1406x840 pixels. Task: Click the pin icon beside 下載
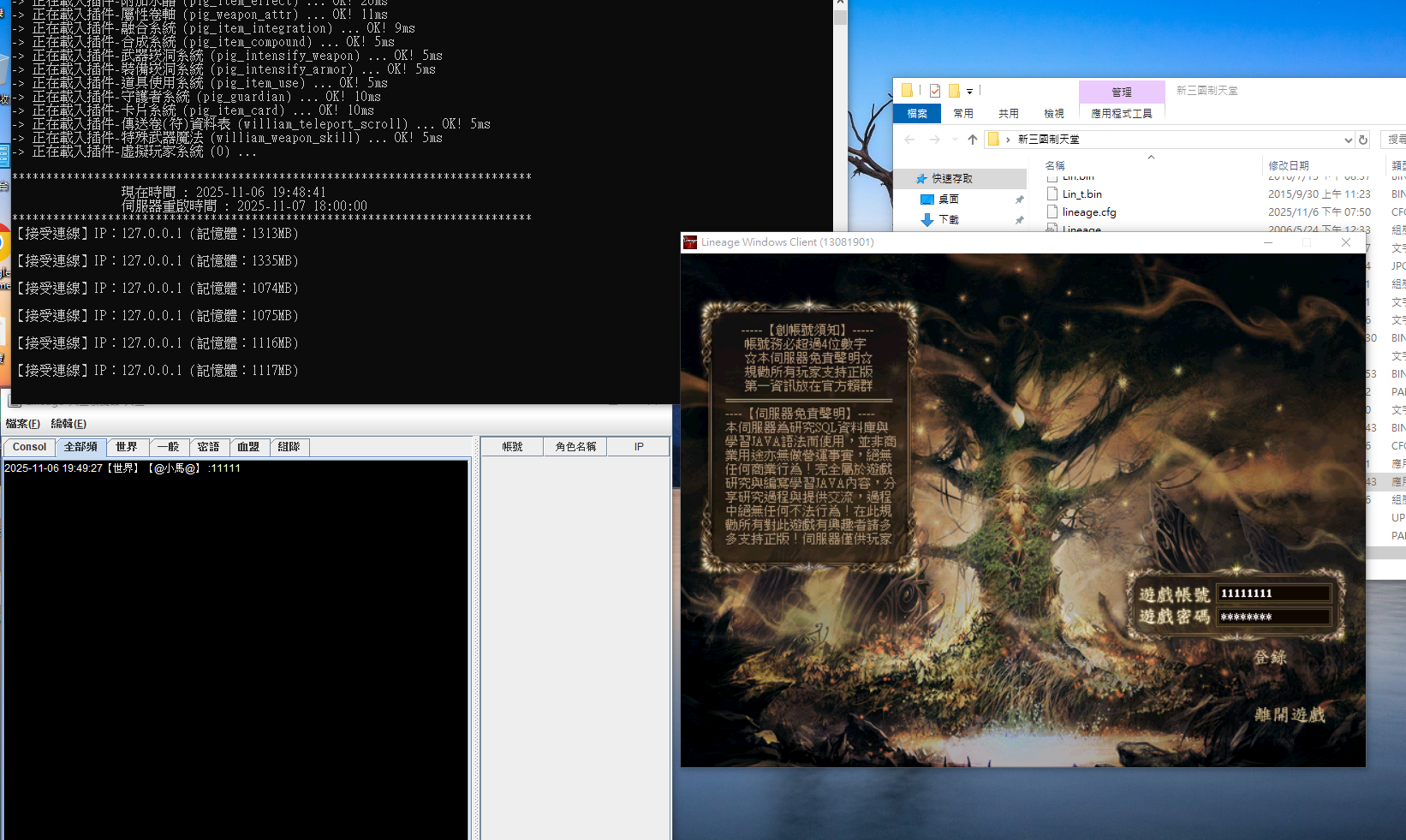[1019, 220]
